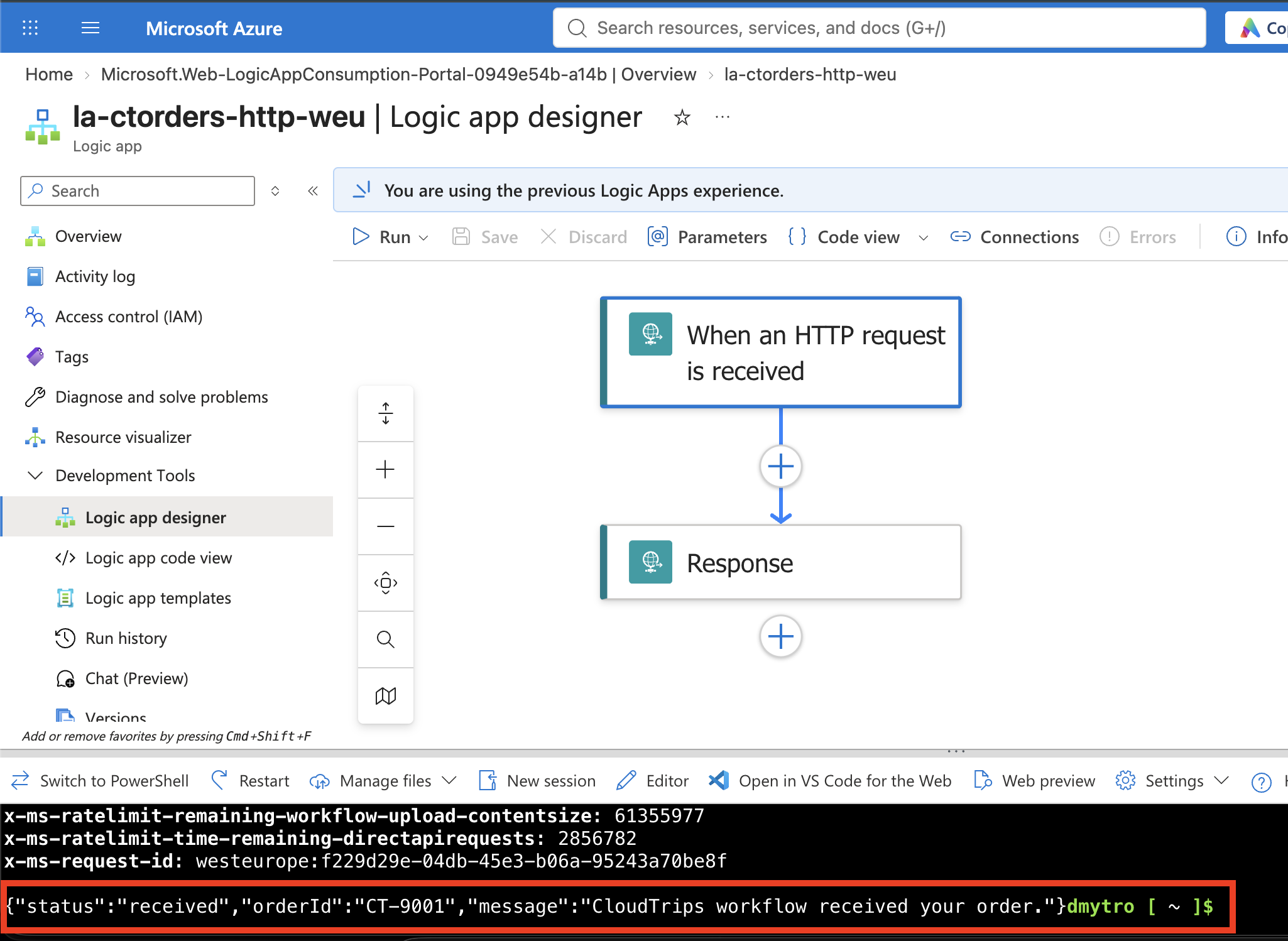Image resolution: width=1288 pixels, height=941 pixels.
Task: Switch to Code view
Action: pyautogui.click(x=844, y=237)
